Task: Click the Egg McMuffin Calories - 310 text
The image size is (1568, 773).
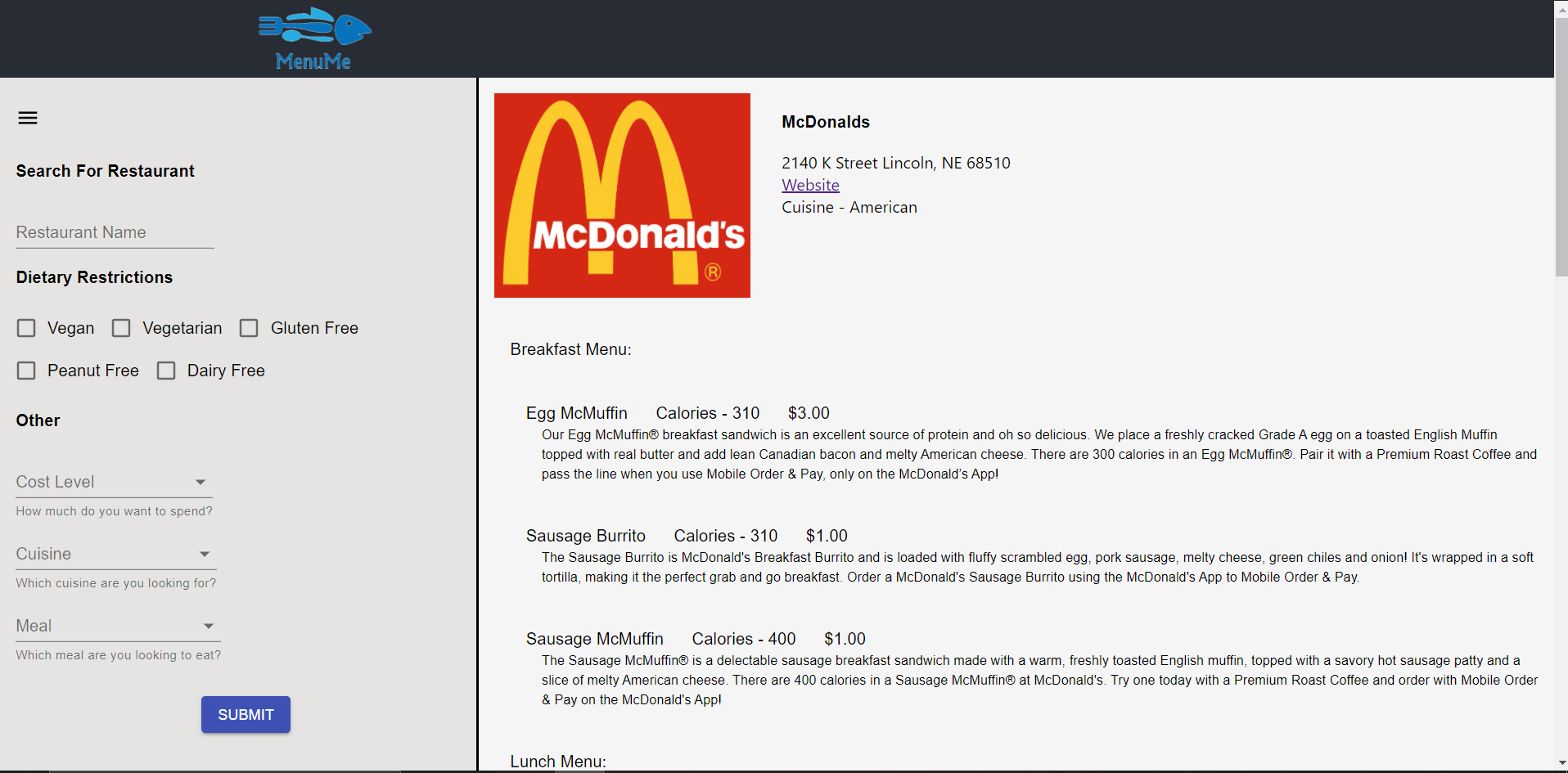Action: coord(708,413)
